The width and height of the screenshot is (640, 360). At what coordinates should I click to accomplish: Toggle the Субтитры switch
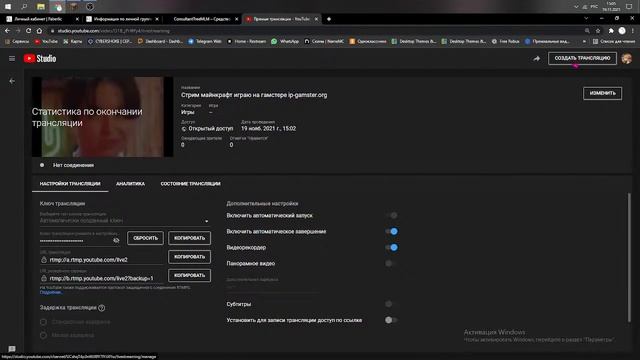pos(391,304)
